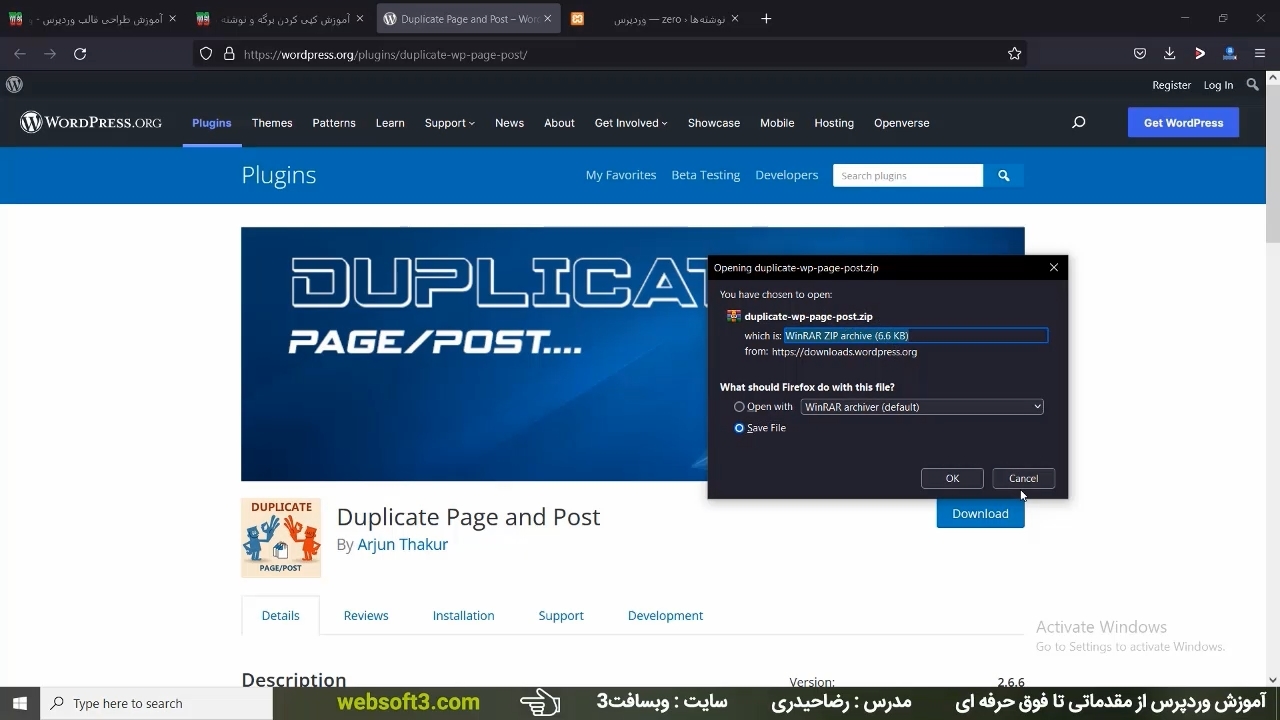The height and width of the screenshot is (720, 1280).
Task: Click the bookmark star in the address bar
Action: click(1014, 54)
